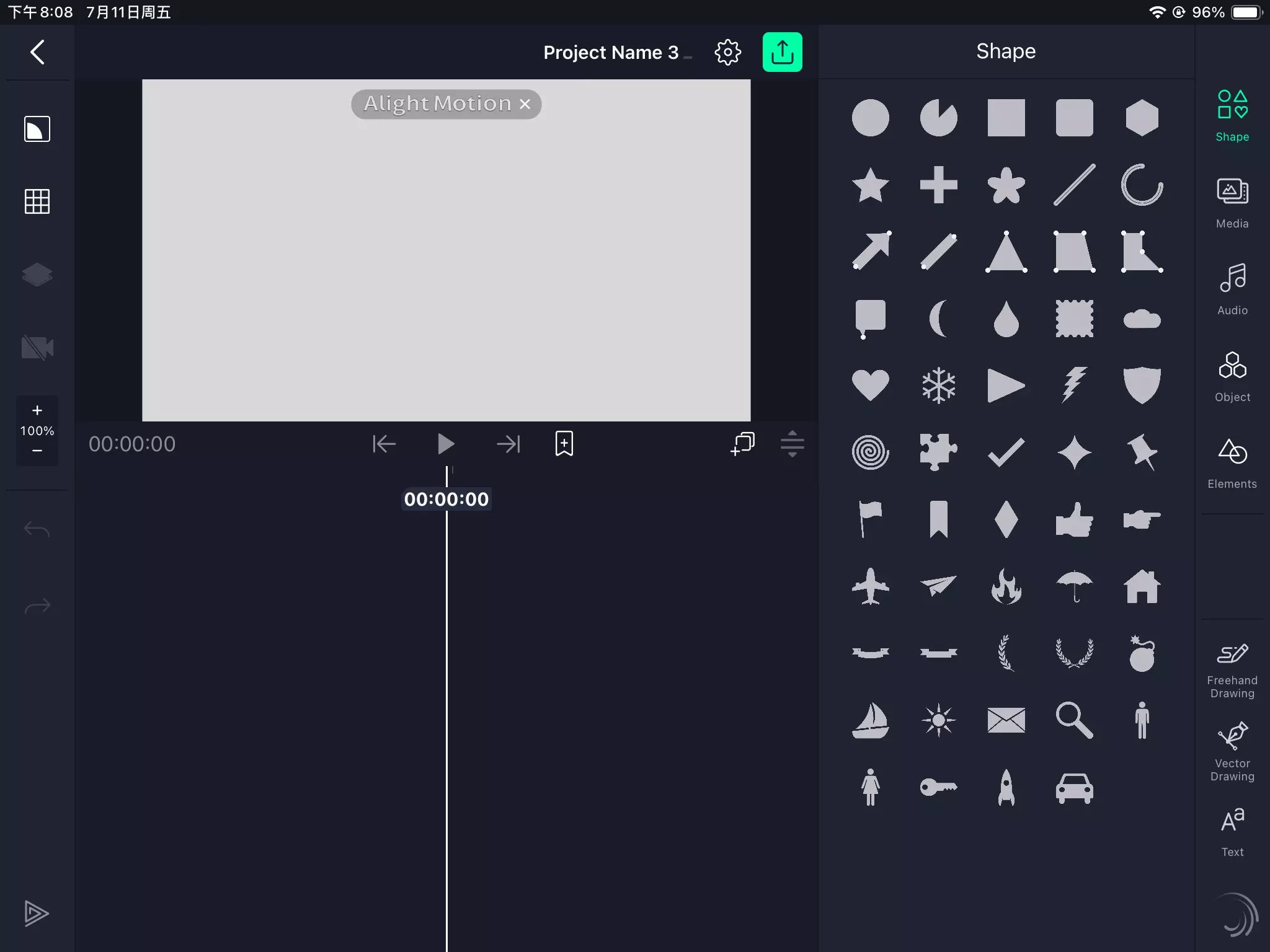
Task: Expand the timeline panel handle
Action: click(x=792, y=444)
